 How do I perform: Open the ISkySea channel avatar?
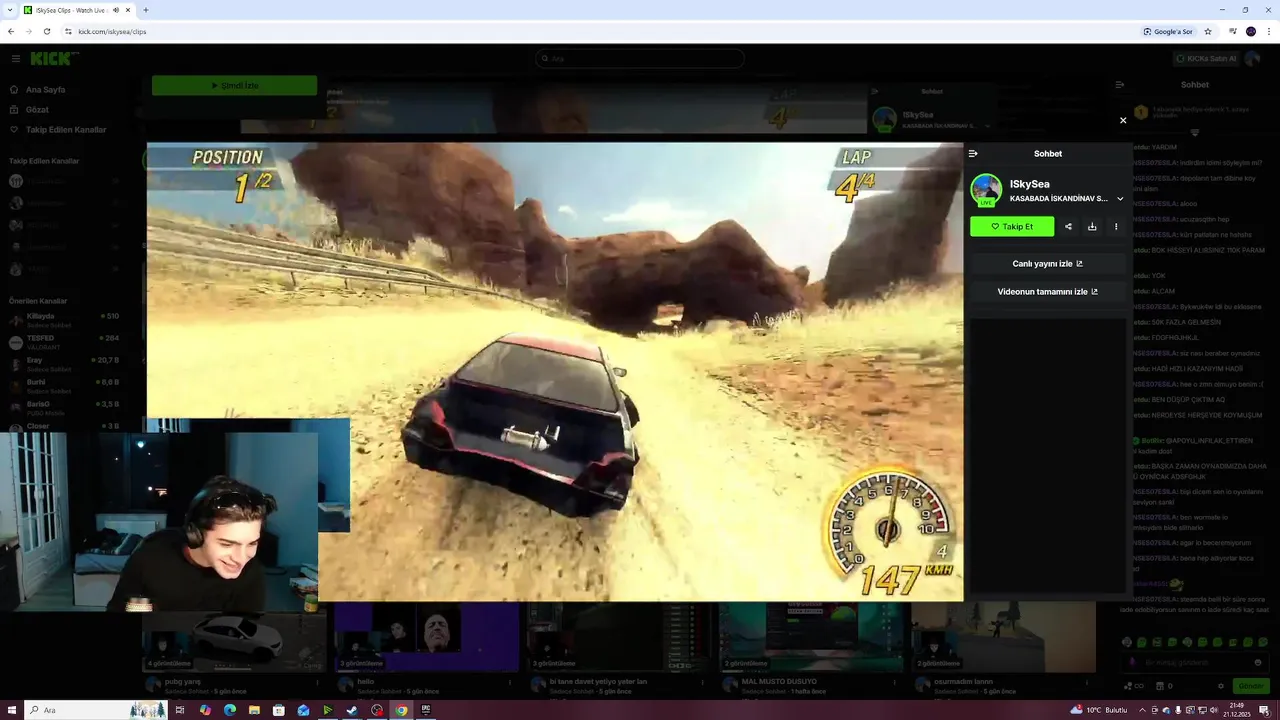coord(986,190)
